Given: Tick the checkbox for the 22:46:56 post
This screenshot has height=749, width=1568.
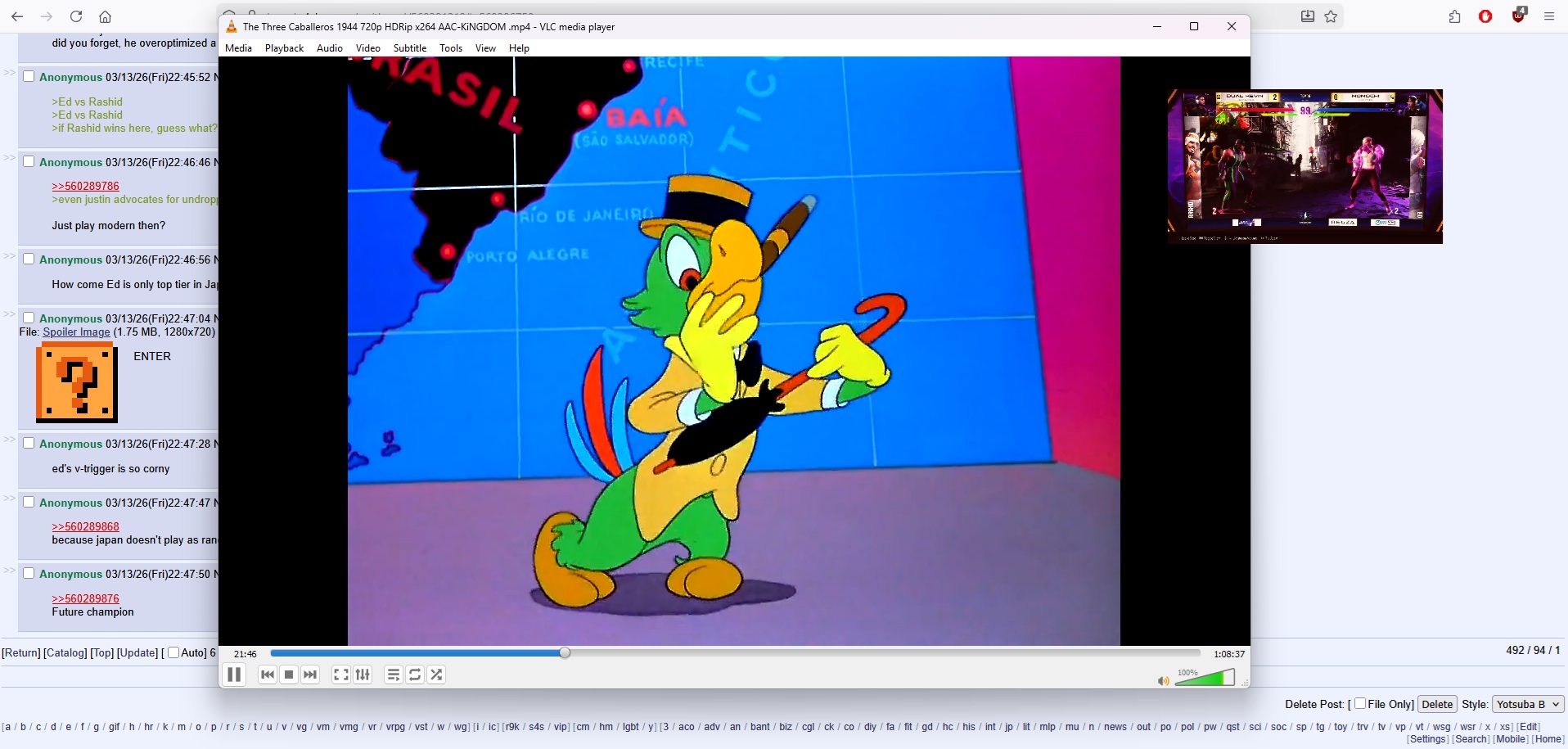Looking at the screenshot, I should click(29, 259).
